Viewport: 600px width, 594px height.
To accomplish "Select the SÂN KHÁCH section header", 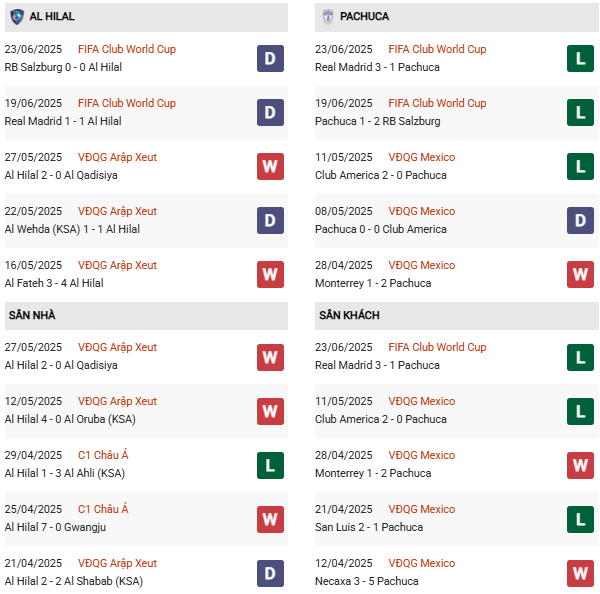I will (x=349, y=316).
